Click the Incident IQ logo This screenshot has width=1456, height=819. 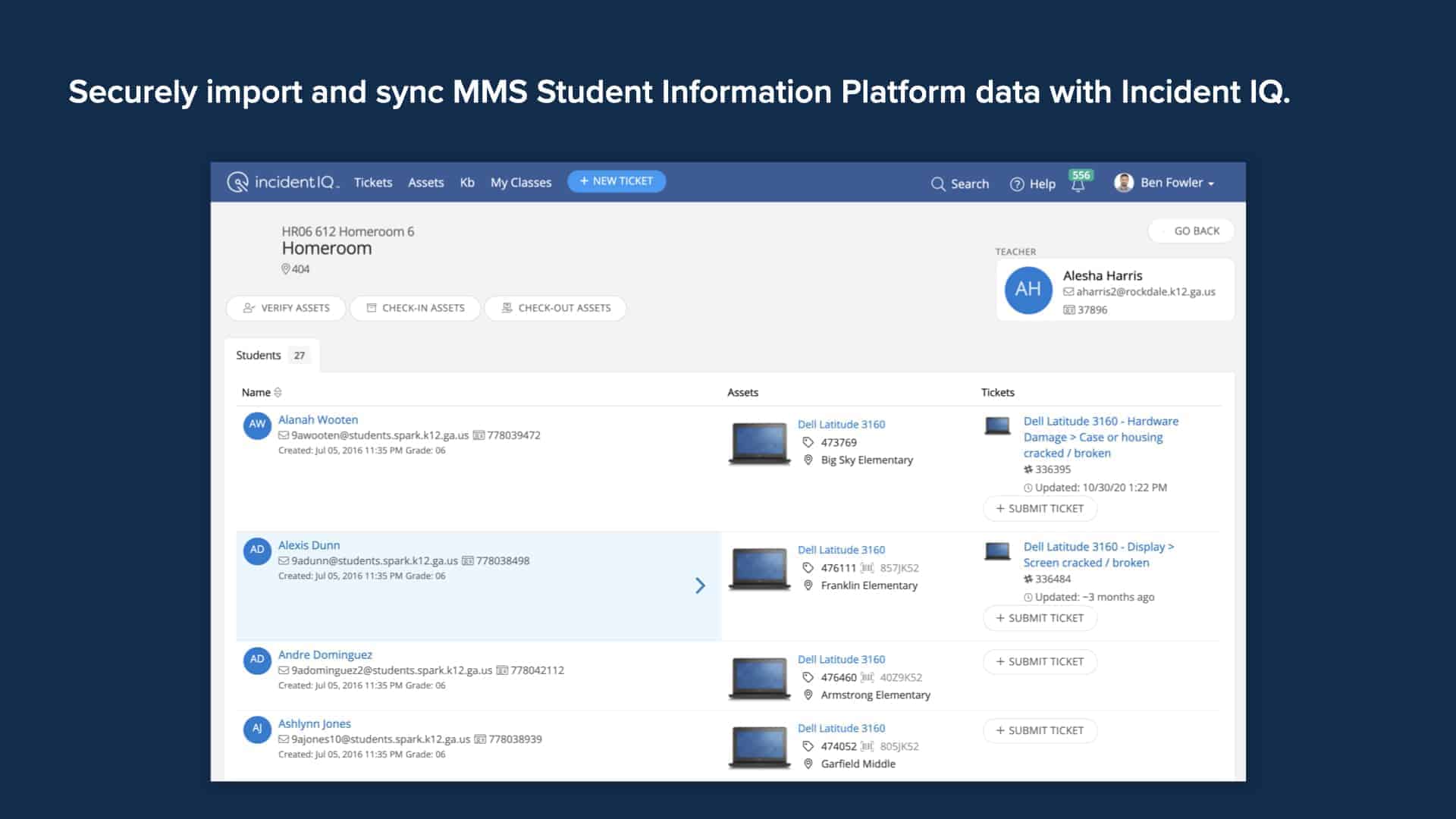pos(284,182)
